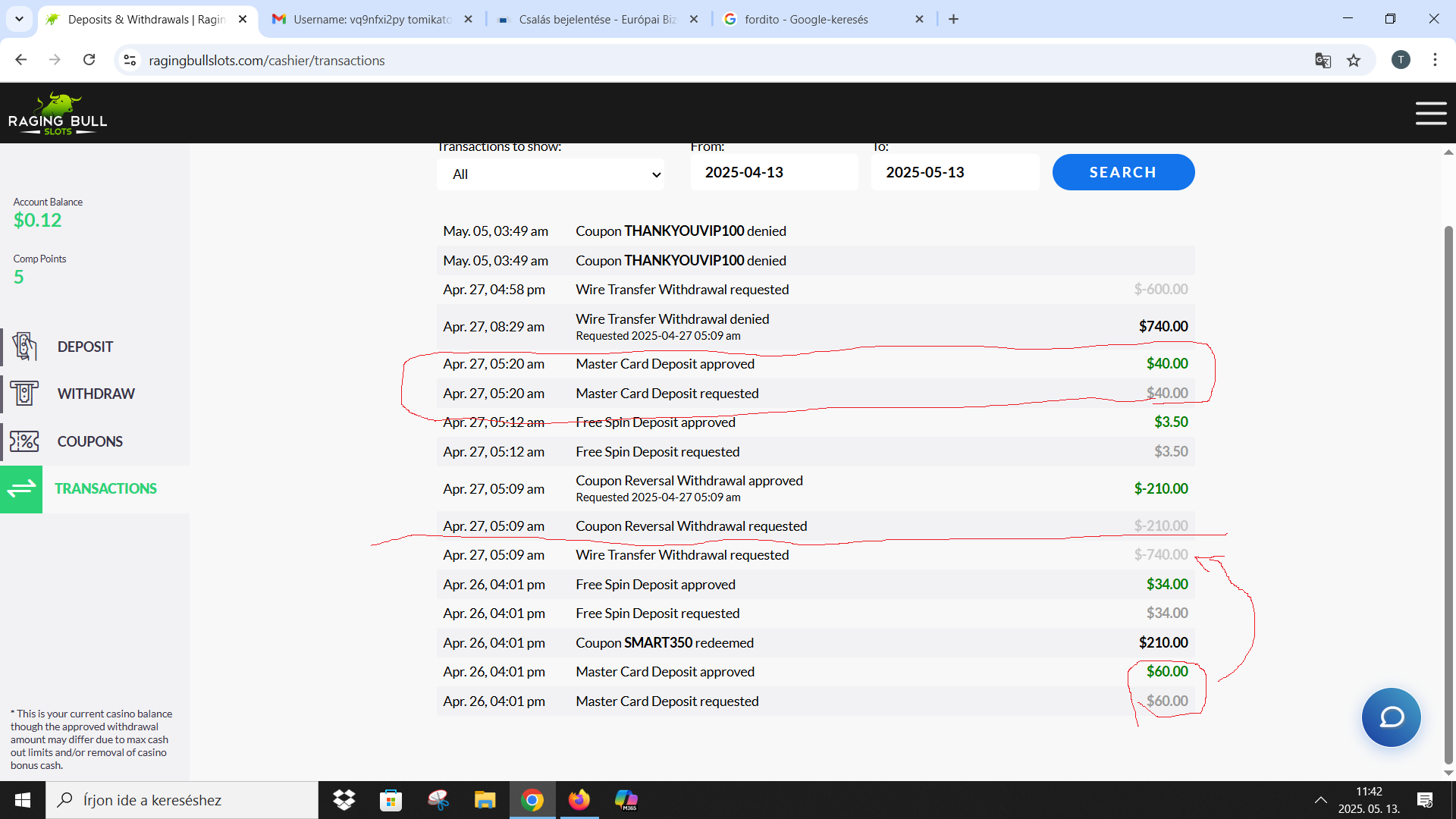This screenshot has height=819, width=1456.
Task: Open Microsoft Store from taskbar
Action: (391, 800)
